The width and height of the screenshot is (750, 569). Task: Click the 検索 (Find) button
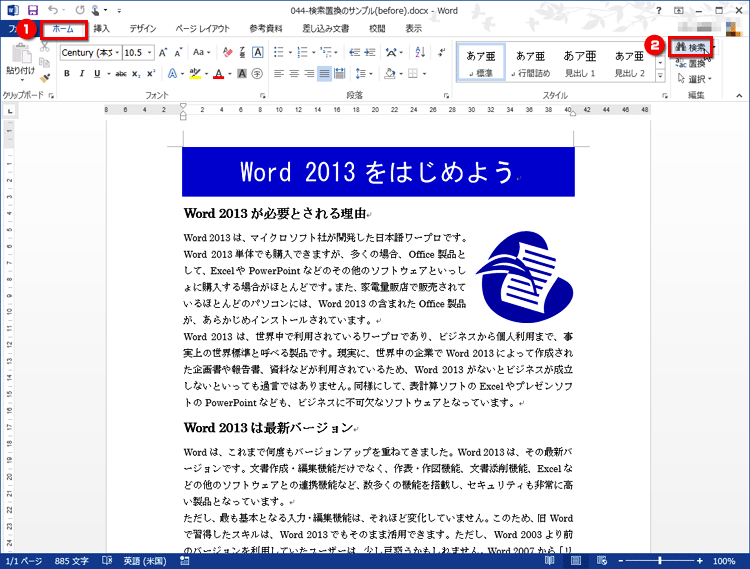(x=691, y=47)
